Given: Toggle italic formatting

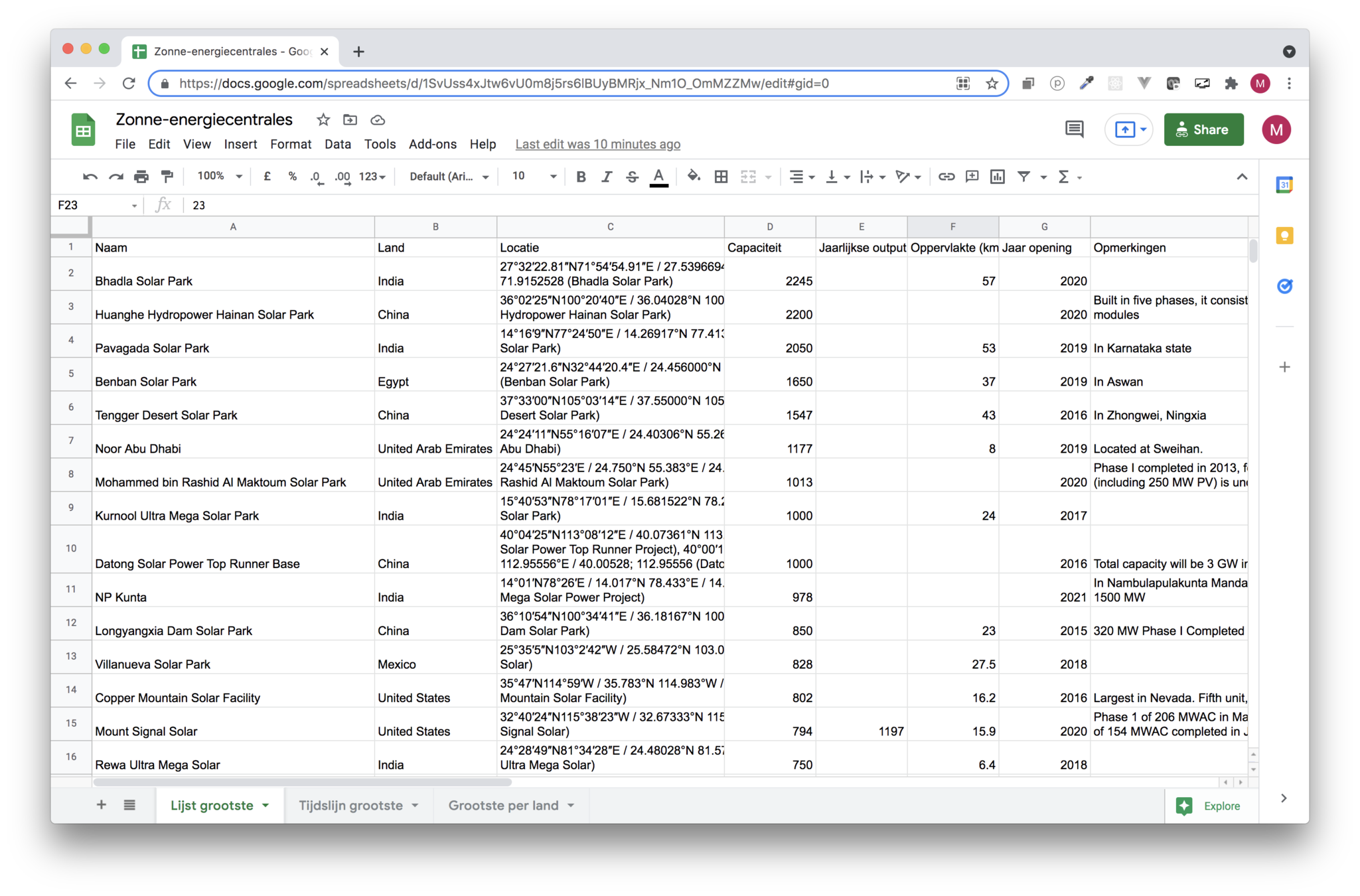Looking at the screenshot, I should pos(606,177).
